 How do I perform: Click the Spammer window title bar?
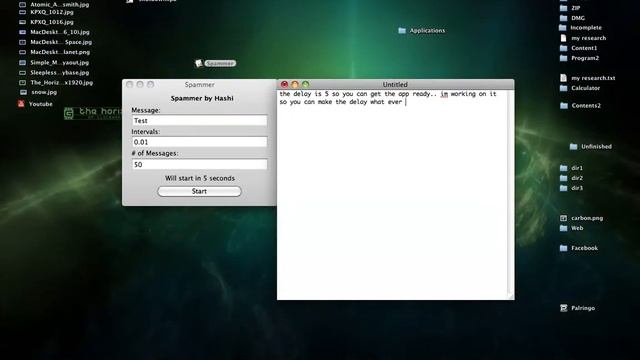[199, 84]
